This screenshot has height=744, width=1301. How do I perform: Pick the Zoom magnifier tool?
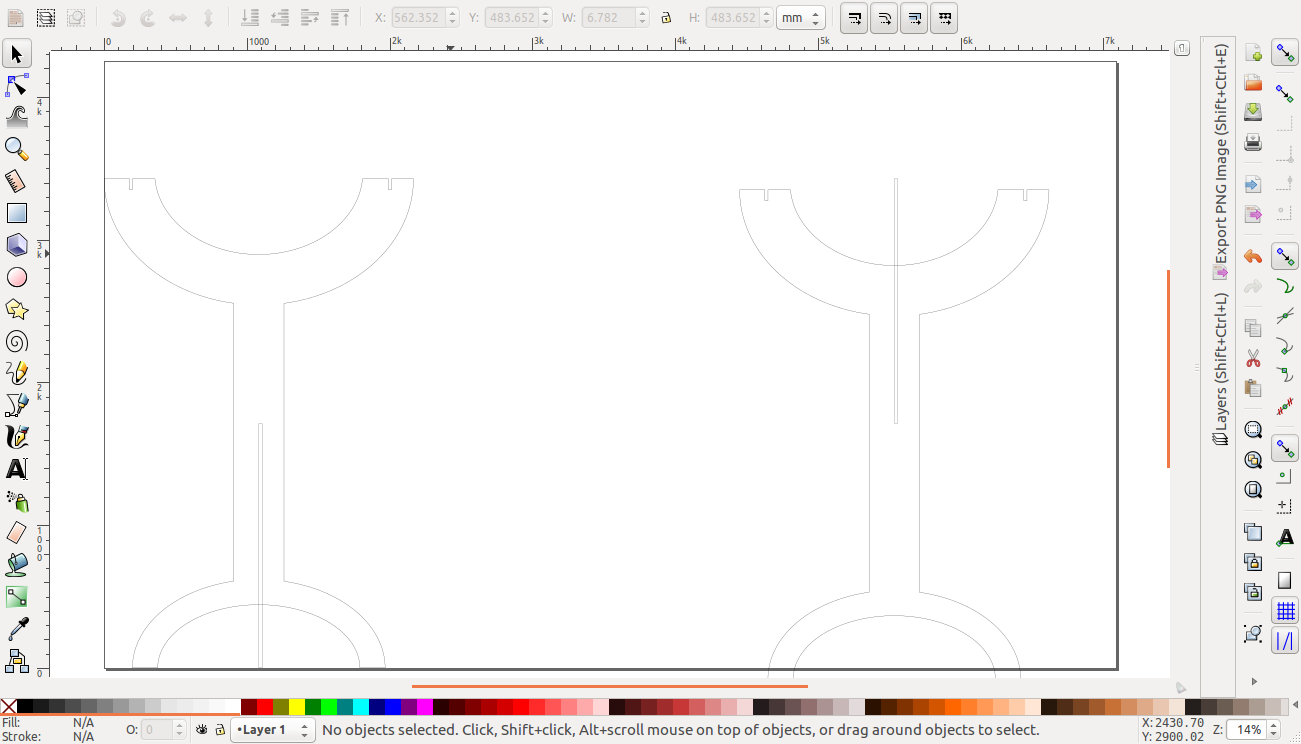tap(17, 149)
